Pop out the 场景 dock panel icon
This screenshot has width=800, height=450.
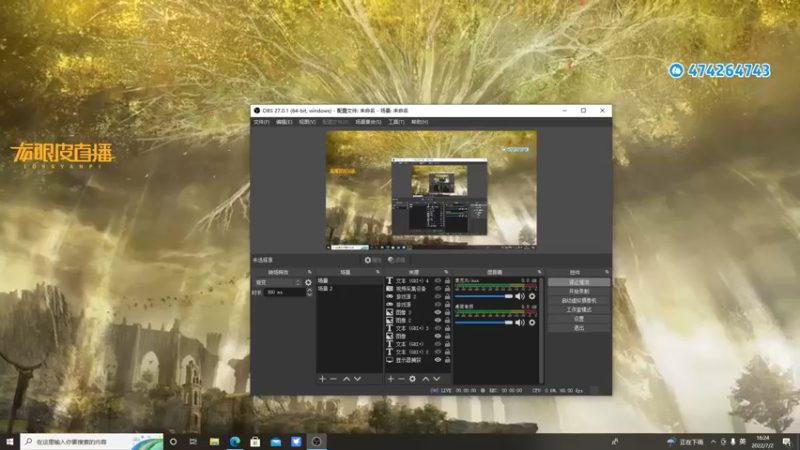(x=378, y=272)
